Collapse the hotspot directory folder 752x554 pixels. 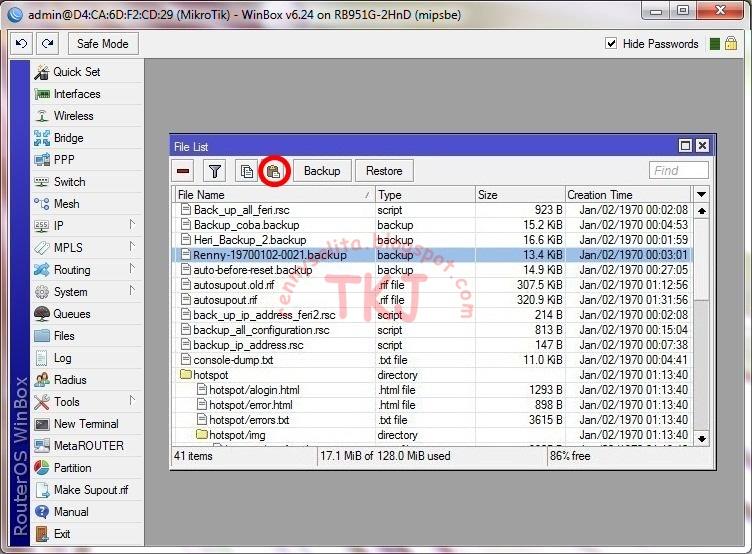pos(186,375)
